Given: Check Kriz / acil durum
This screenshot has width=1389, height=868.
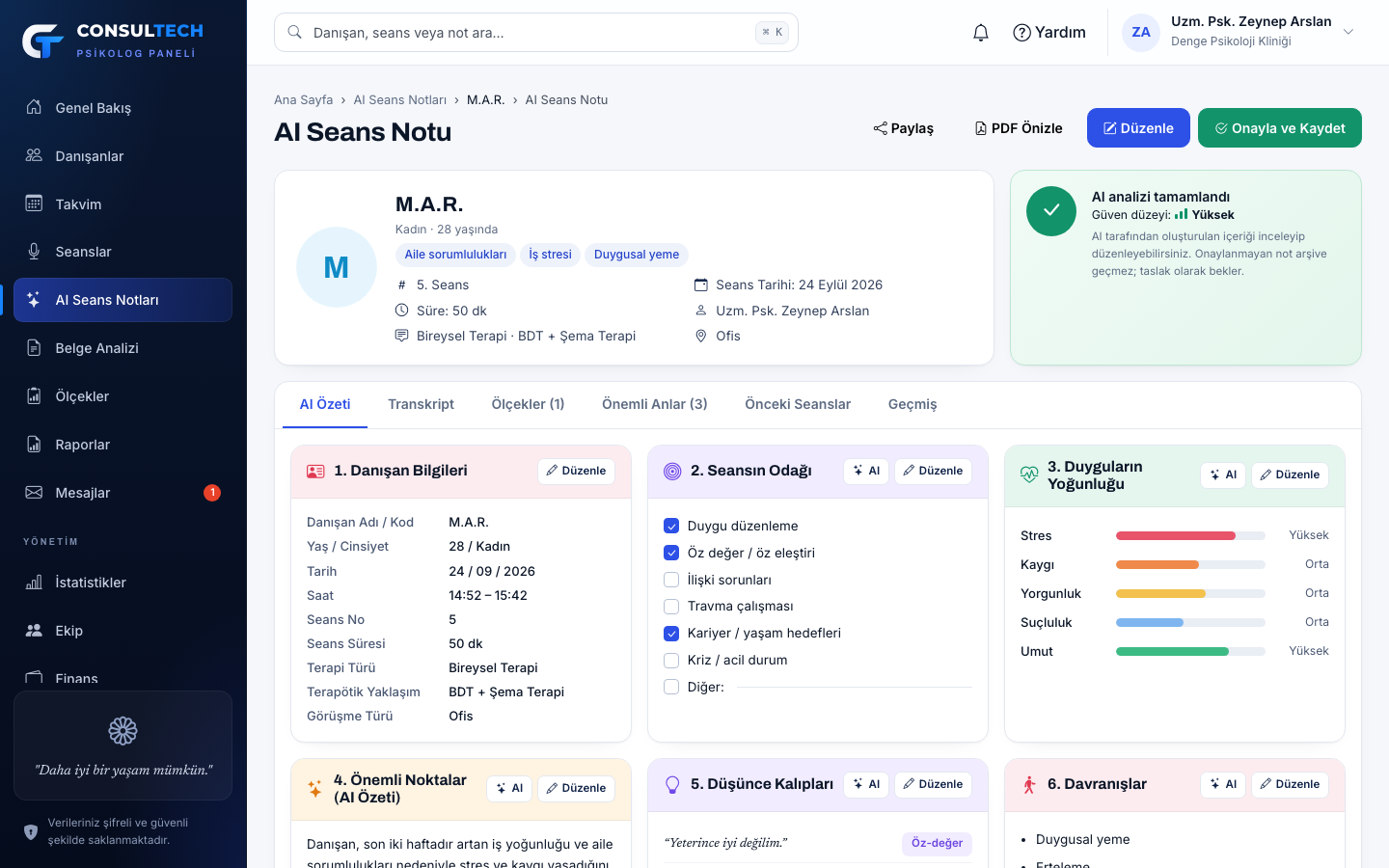Looking at the screenshot, I should [671, 660].
